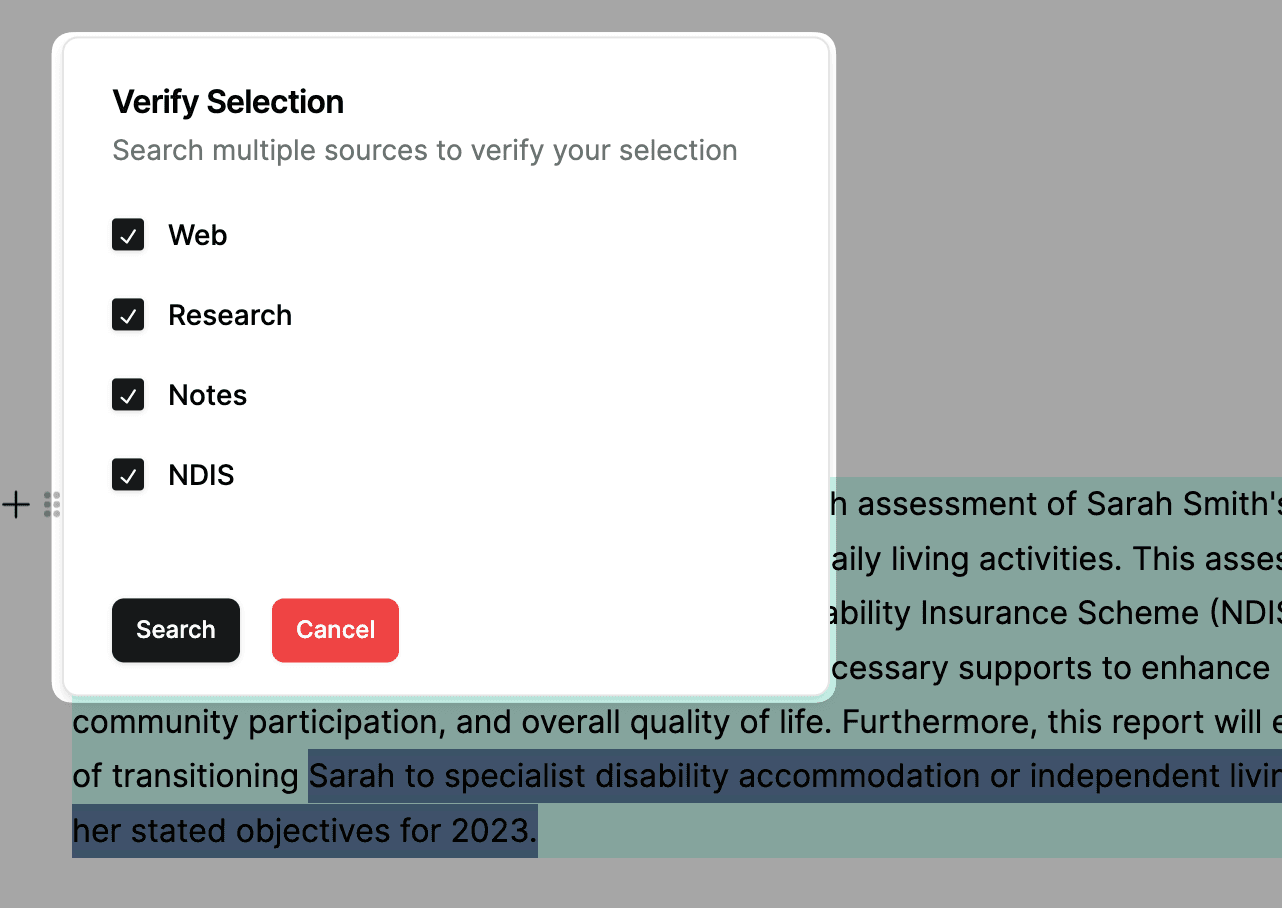Disable the Notes source checkbox
The height and width of the screenshot is (908, 1282).
tap(128, 395)
